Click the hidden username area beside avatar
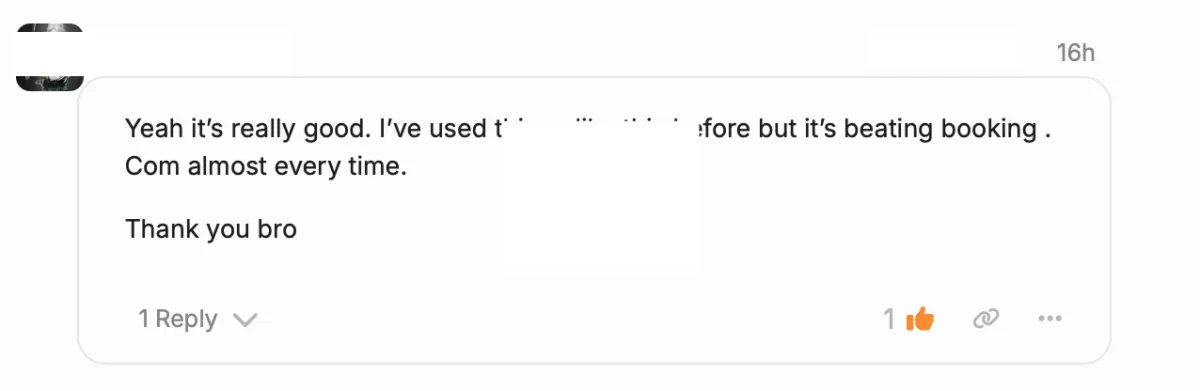 190,53
